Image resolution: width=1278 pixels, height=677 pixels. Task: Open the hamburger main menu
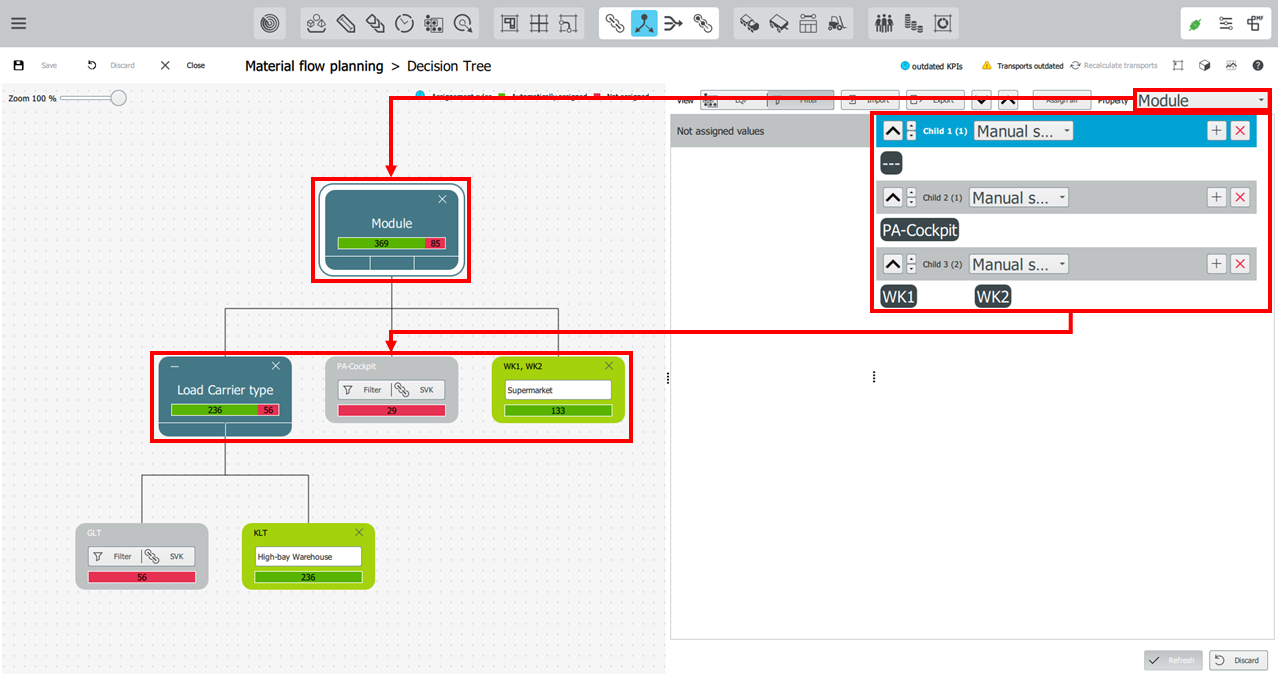[18, 24]
